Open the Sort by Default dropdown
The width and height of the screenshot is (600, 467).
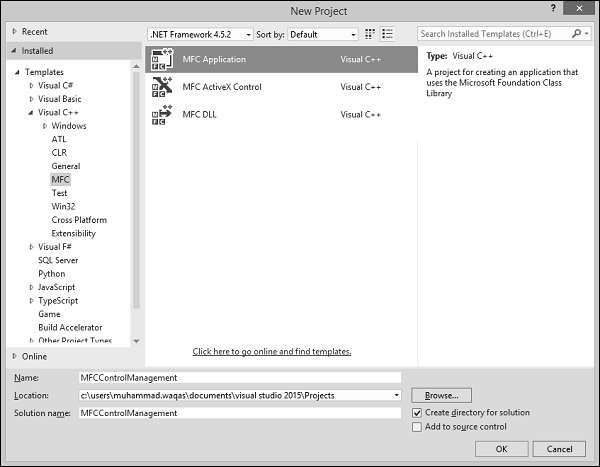point(323,34)
